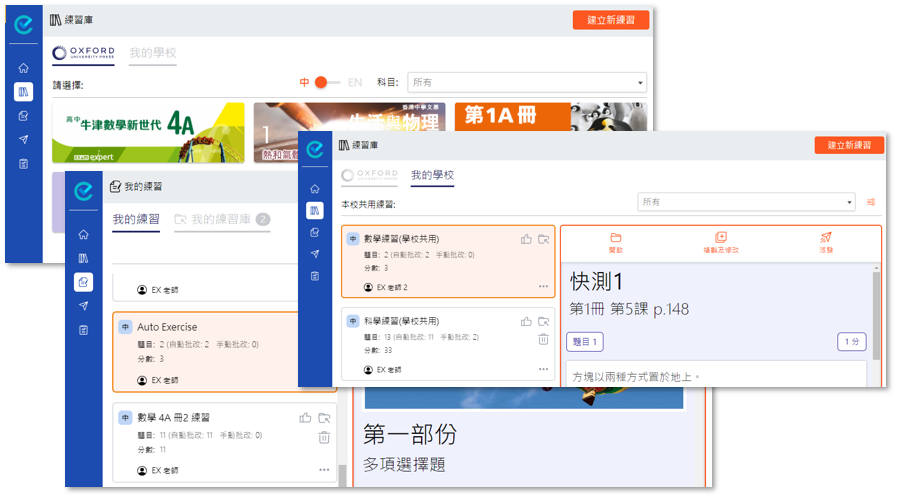Viewport: 898px width, 501px height.
Task: Open more options for 科學練習(學校共用)
Action: click(543, 369)
